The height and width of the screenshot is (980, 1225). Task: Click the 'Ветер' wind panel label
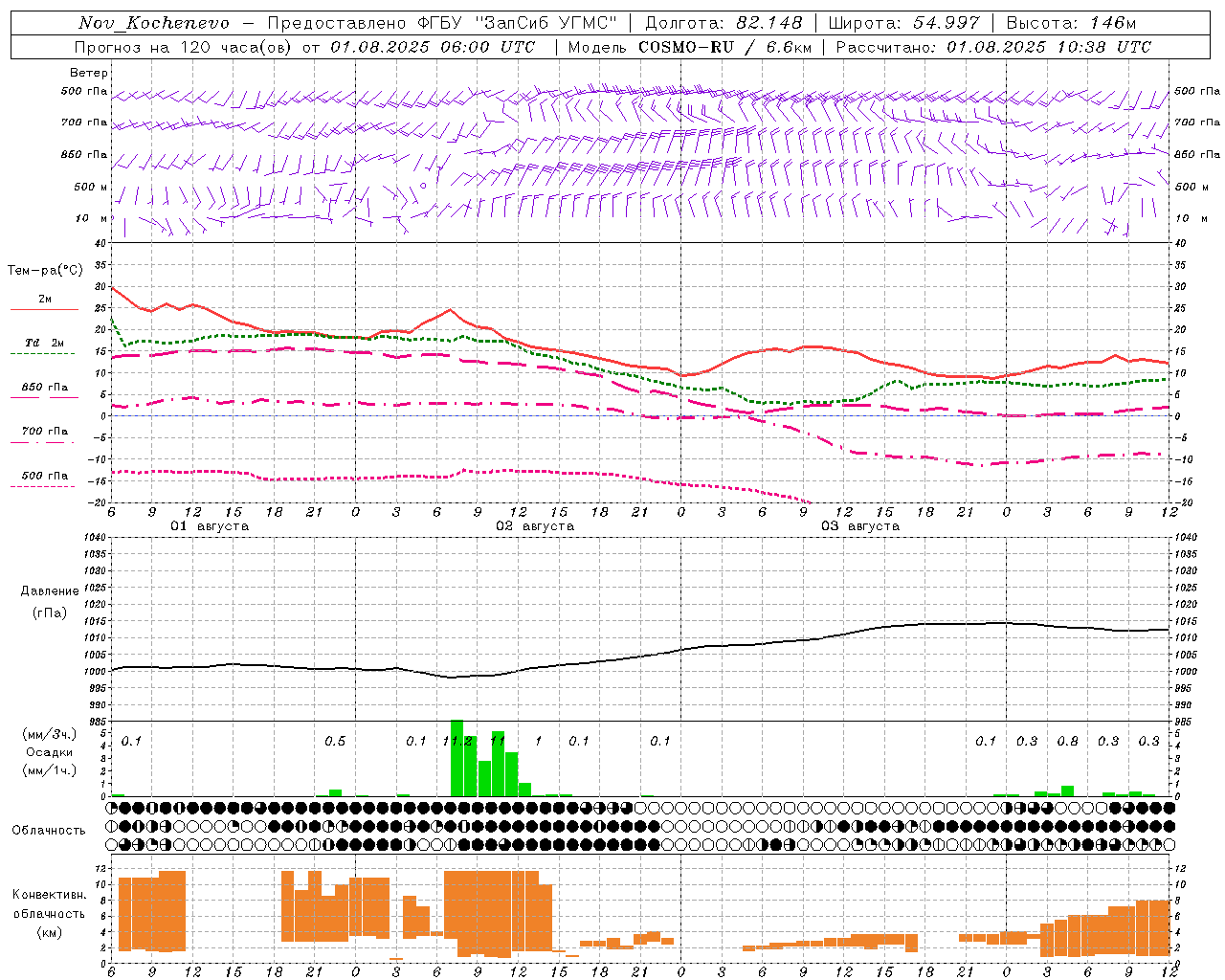pyautogui.click(x=89, y=73)
